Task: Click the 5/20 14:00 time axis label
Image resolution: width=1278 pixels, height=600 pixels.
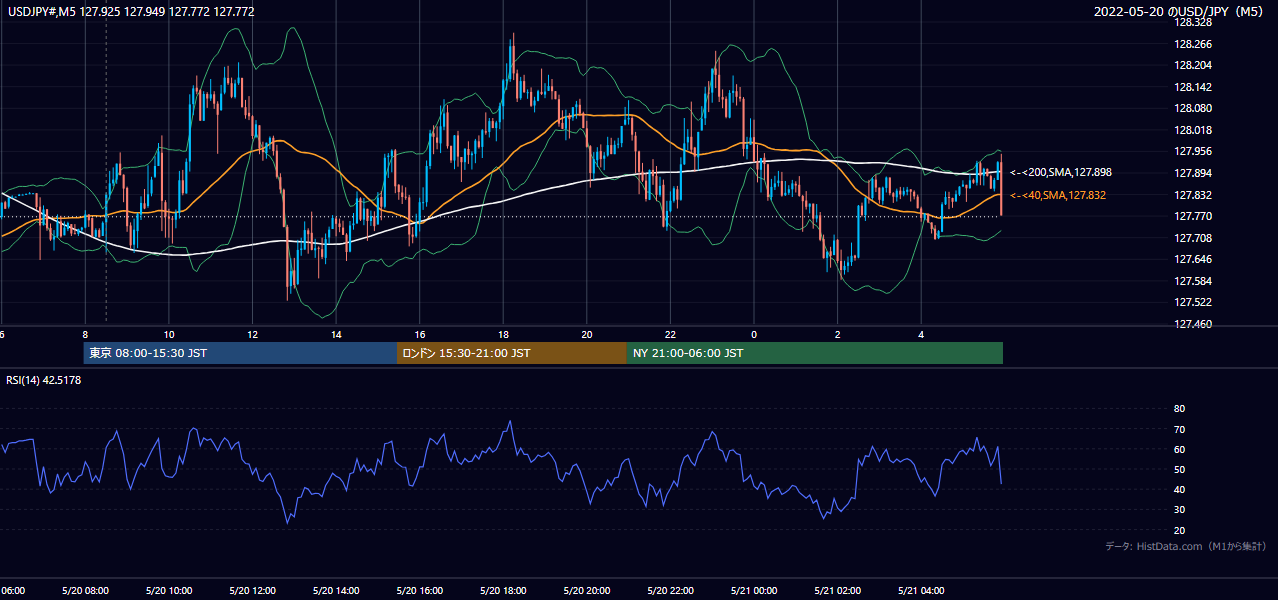Action: tap(335, 591)
